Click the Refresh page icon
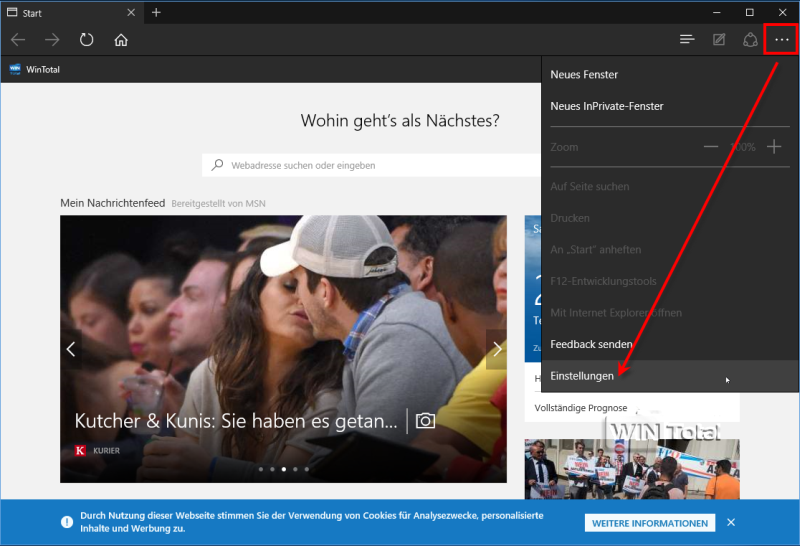 pos(87,40)
